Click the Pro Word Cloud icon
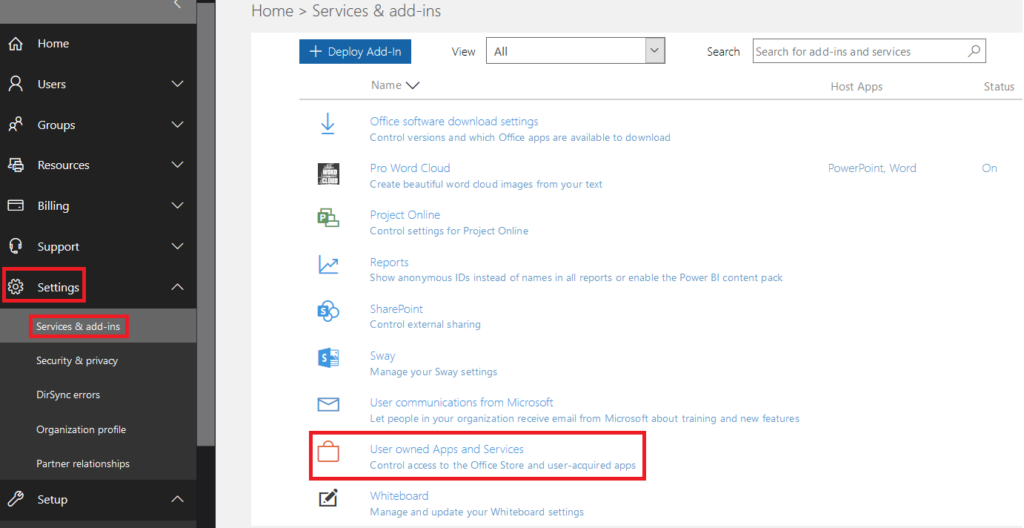 coord(328,174)
